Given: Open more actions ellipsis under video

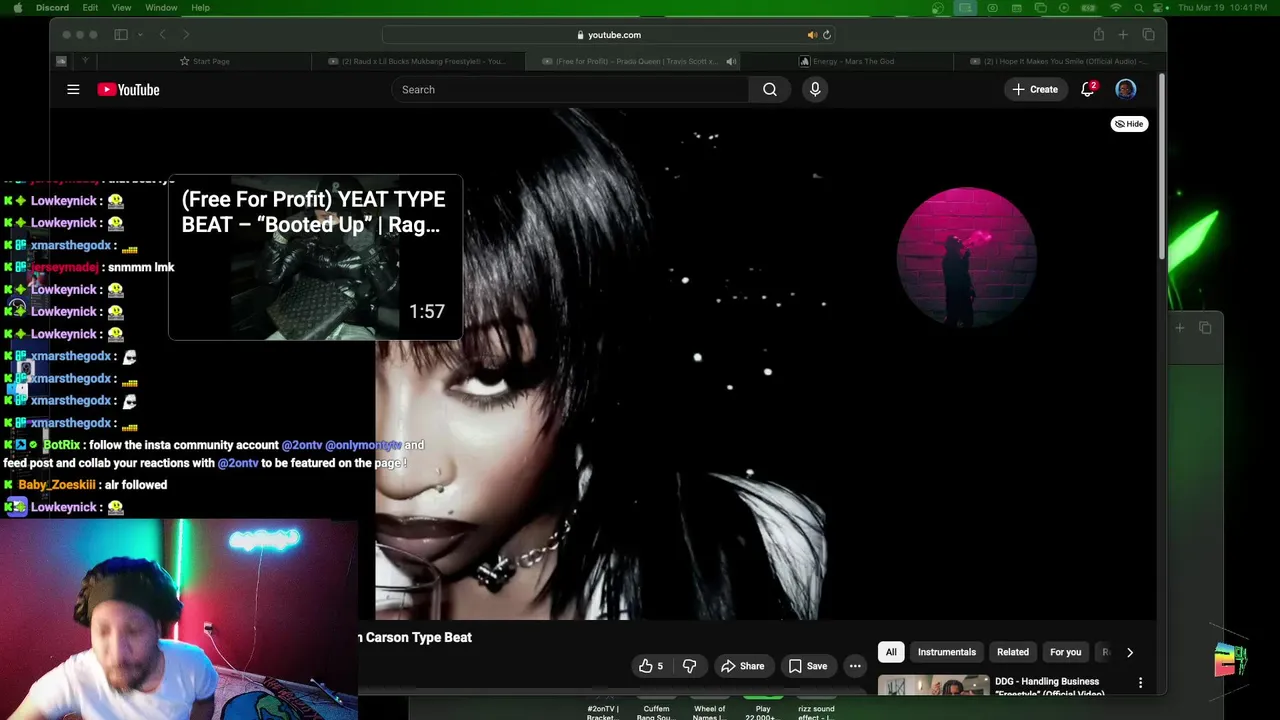Looking at the screenshot, I should tap(855, 666).
